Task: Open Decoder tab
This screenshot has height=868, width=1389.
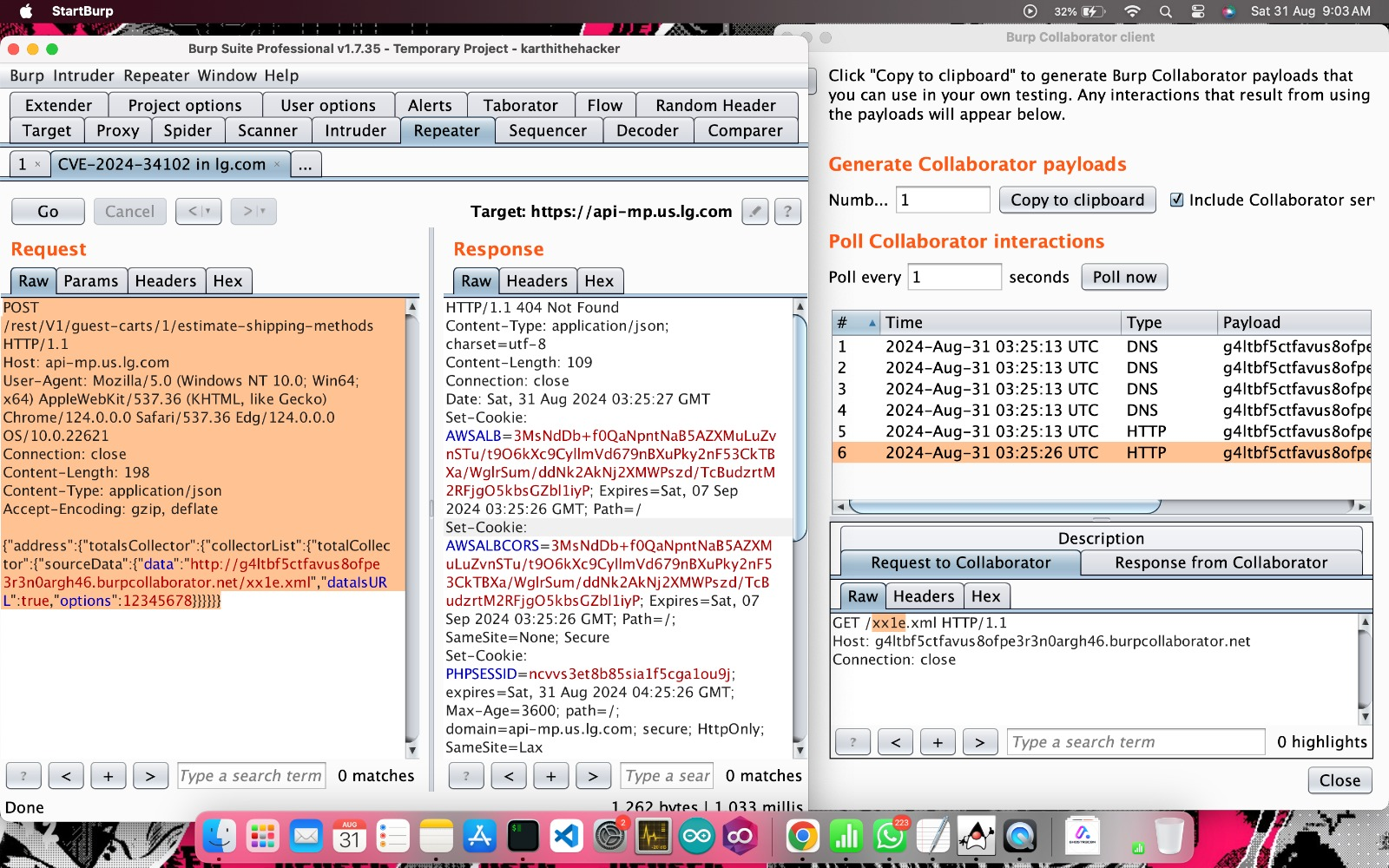Action: (648, 130)
